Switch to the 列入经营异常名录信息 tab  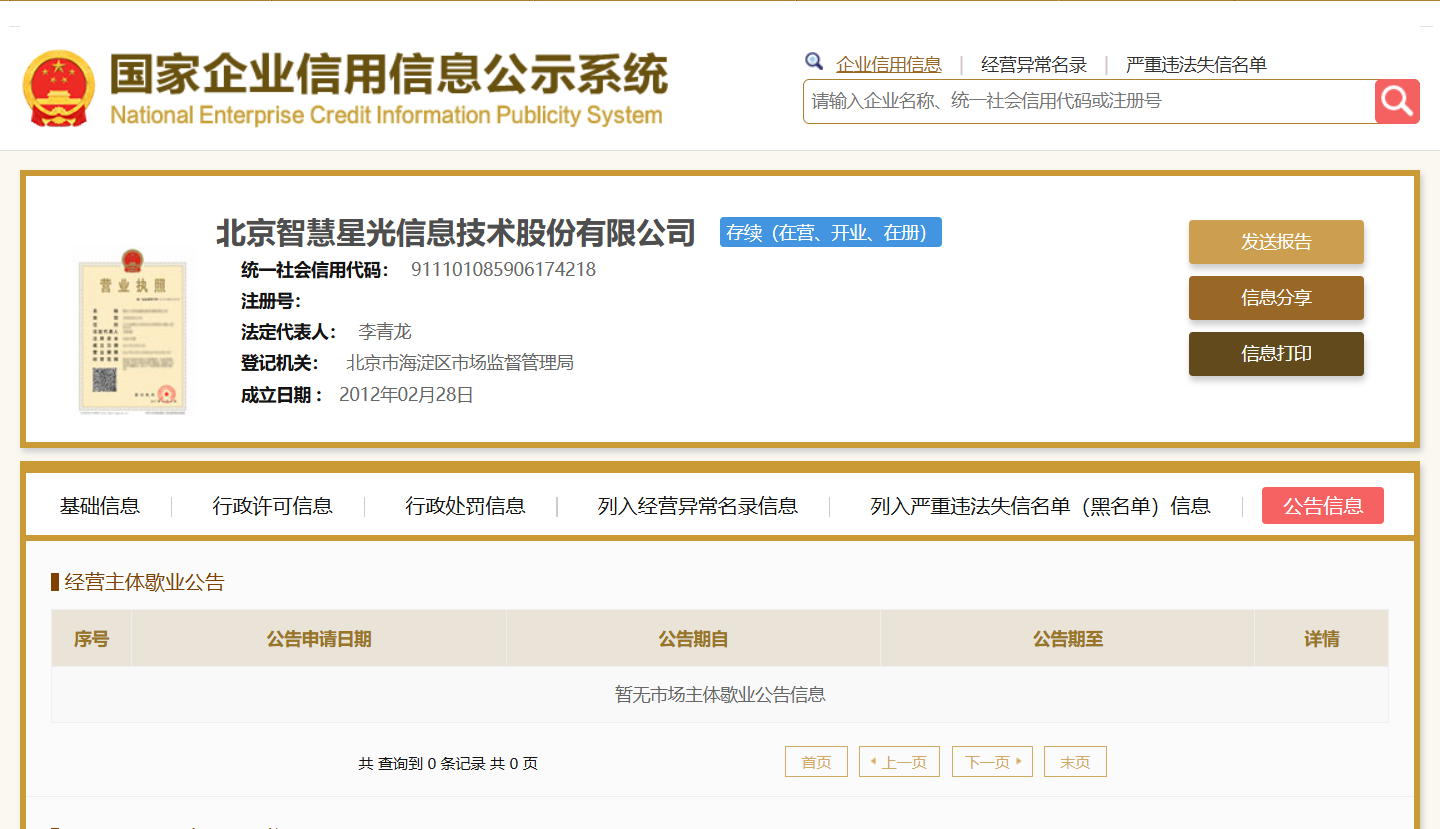[697, 506]
